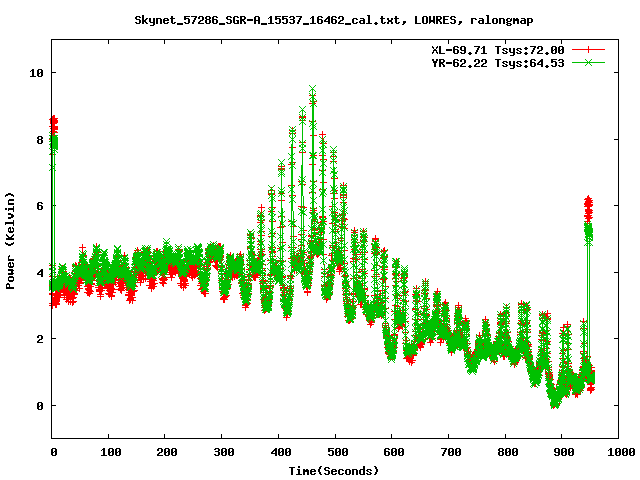Click the x-axis tick label 900
The width and height of the screenshot is (640, 480).
pos(564,452)
